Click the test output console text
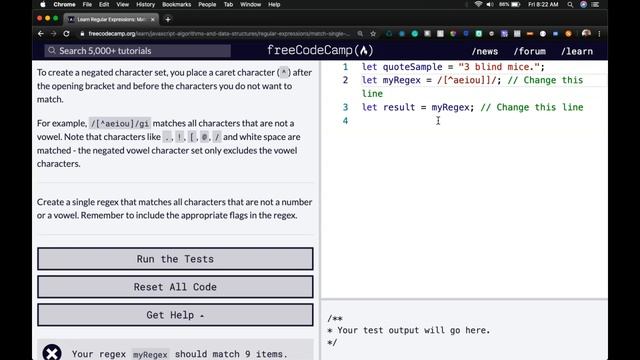The width and height of the screenshot is (640, 360). [x=409, y=331]
